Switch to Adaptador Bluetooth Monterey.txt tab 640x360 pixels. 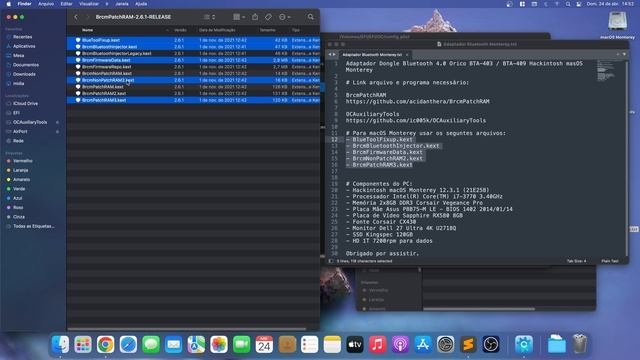pyautogui.click(x=372, y=54)
